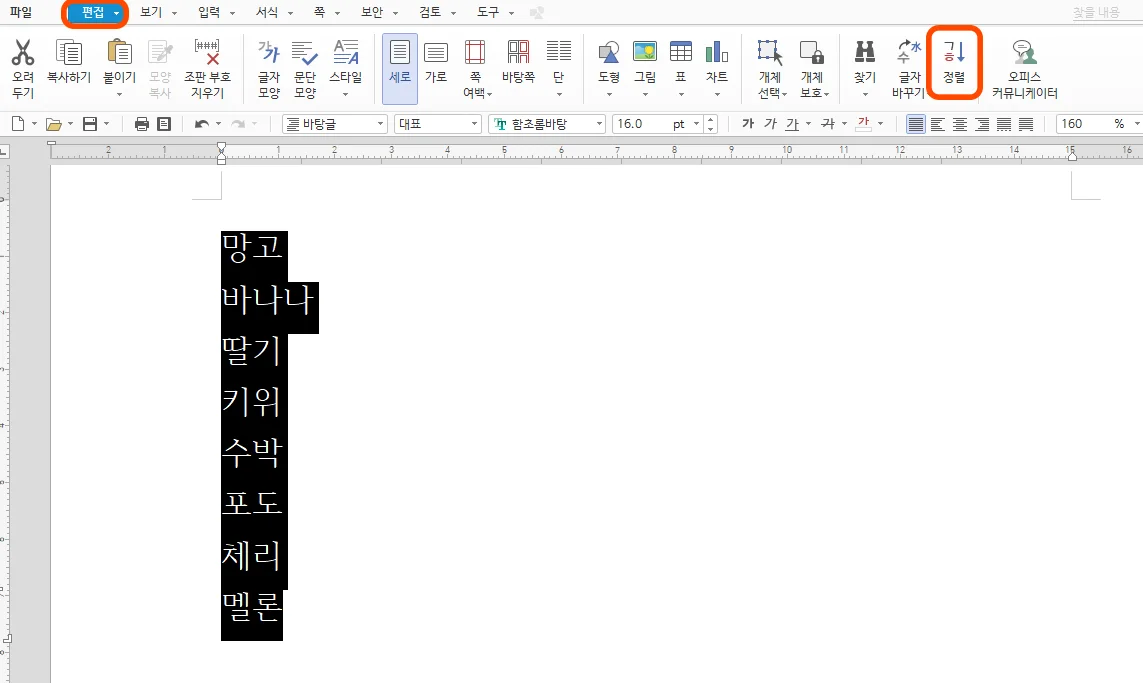Click the print icon
The width and height of the screenshot is (1143, 683).
[x=141, y=124]
